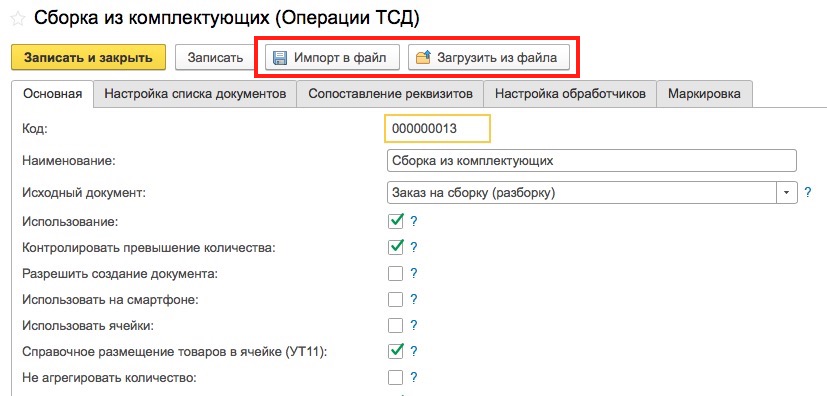Open Настройка списка документов tab

point(195,94)
